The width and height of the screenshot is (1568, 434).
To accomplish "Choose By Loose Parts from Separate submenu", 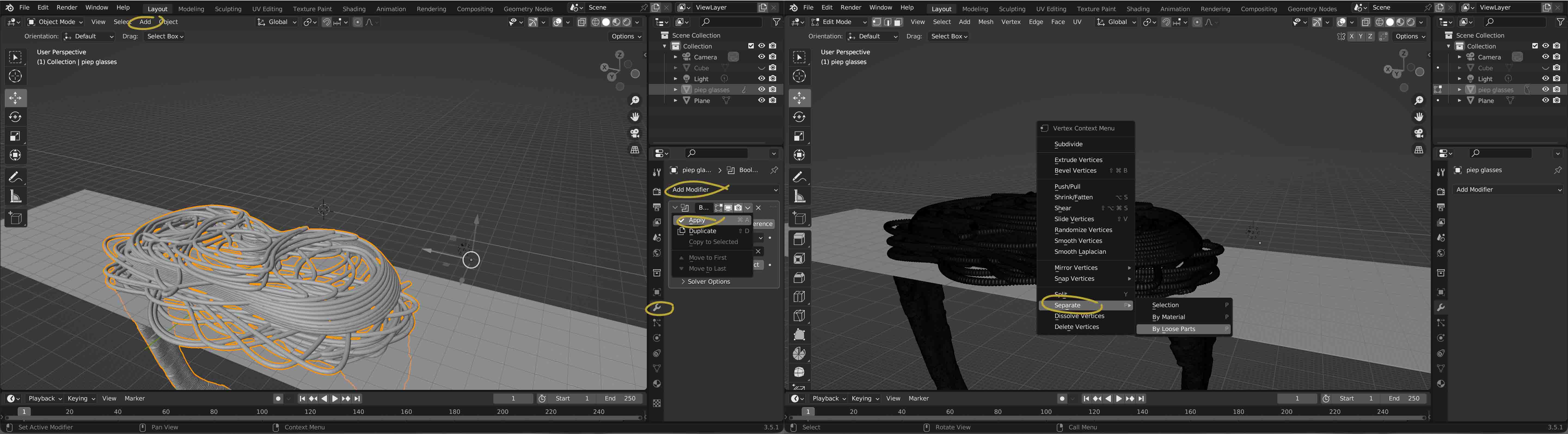I will pos(1174,329).
